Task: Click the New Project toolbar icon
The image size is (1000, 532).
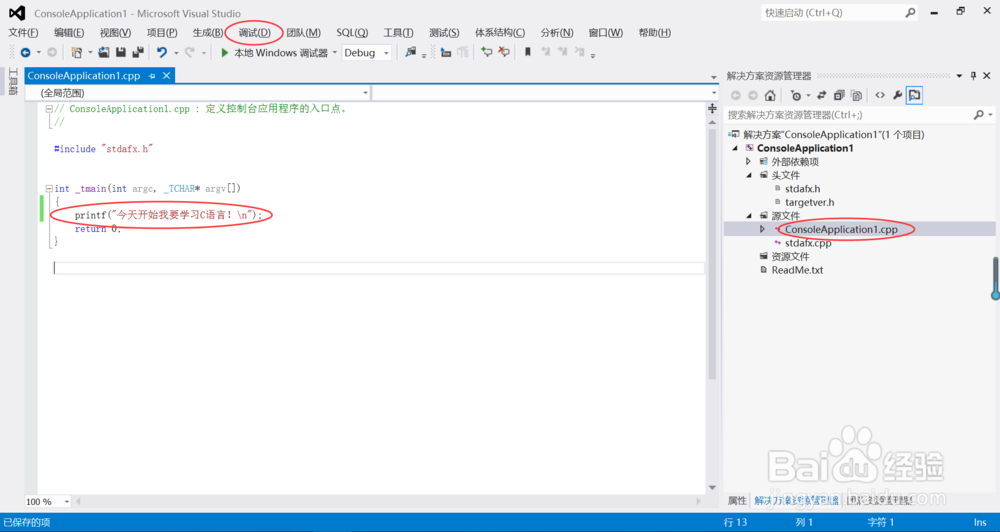Action: pos(77,53)
